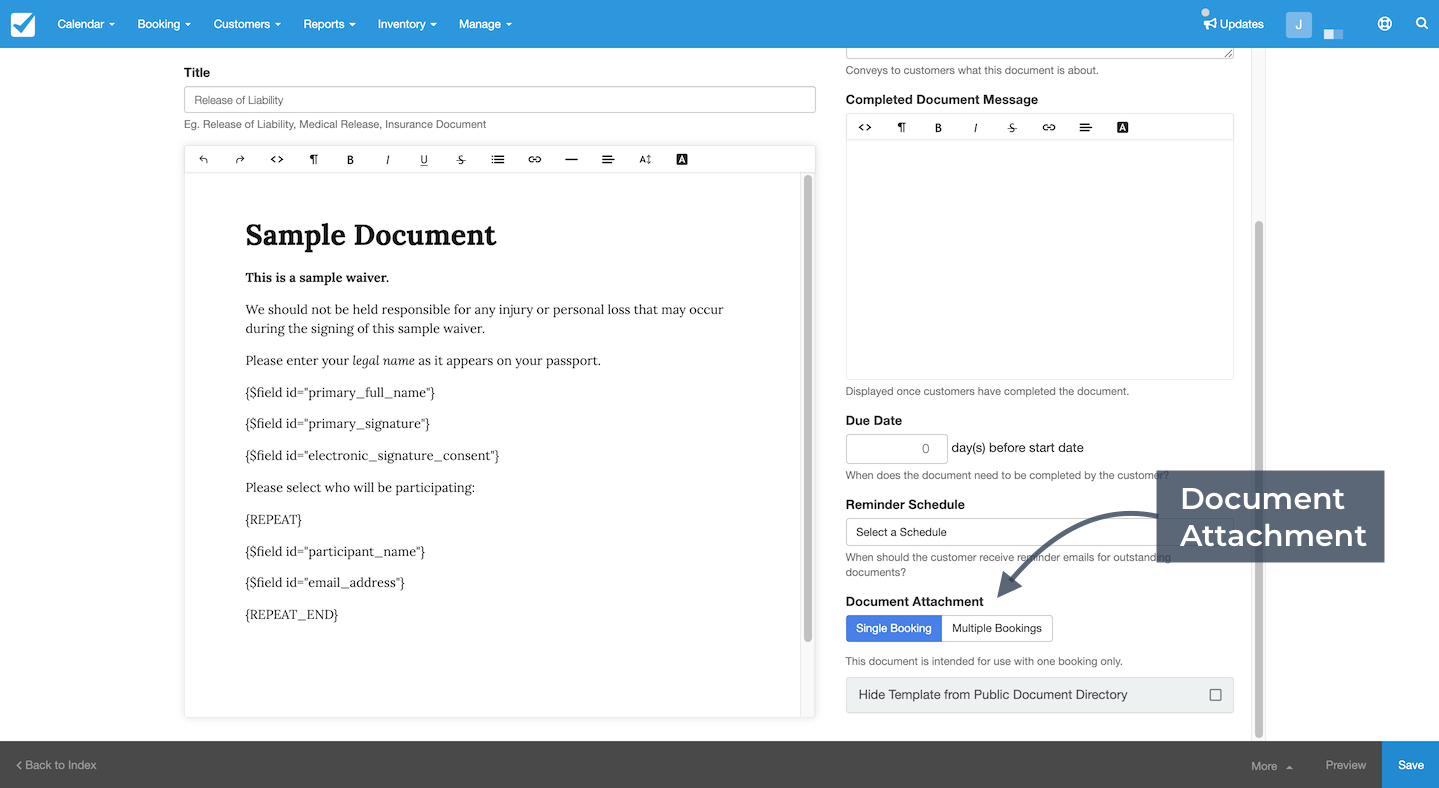Screen dimensions: 1439x788
Task: Click the document editor vertical scrollbar
Action: coord(808,408)
